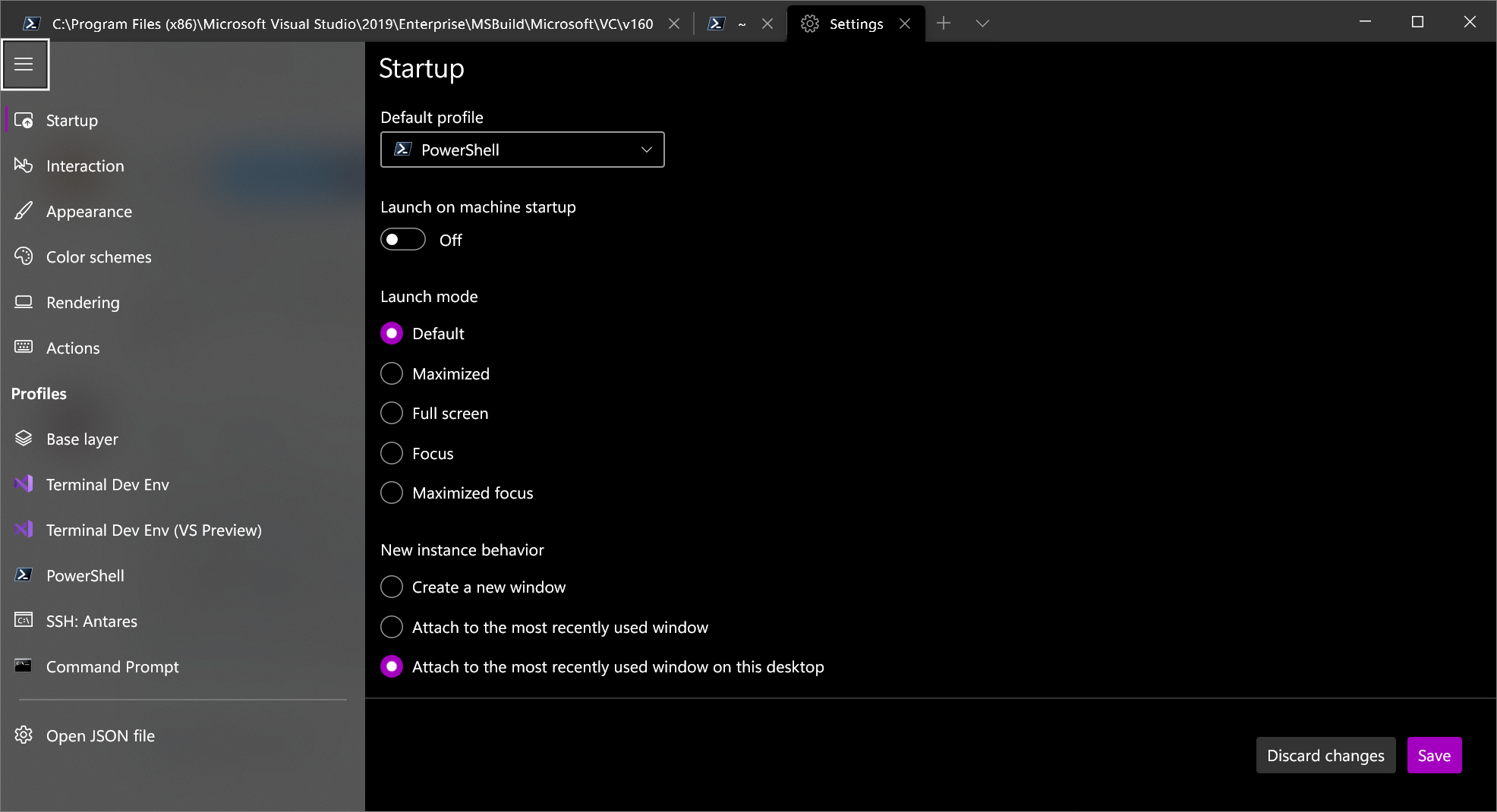The height and width of the screenshot is (812, 1497).
Task: Open the new tab profiles dropdown chevron
Action: click(x=982, y=24)
